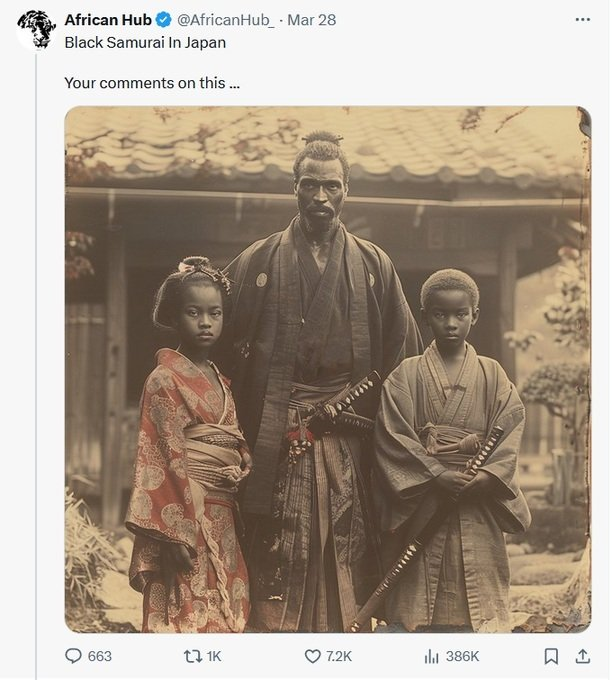Open the view analytics bar icon
This screenshot has width=612, height=680.
[432, 656]
